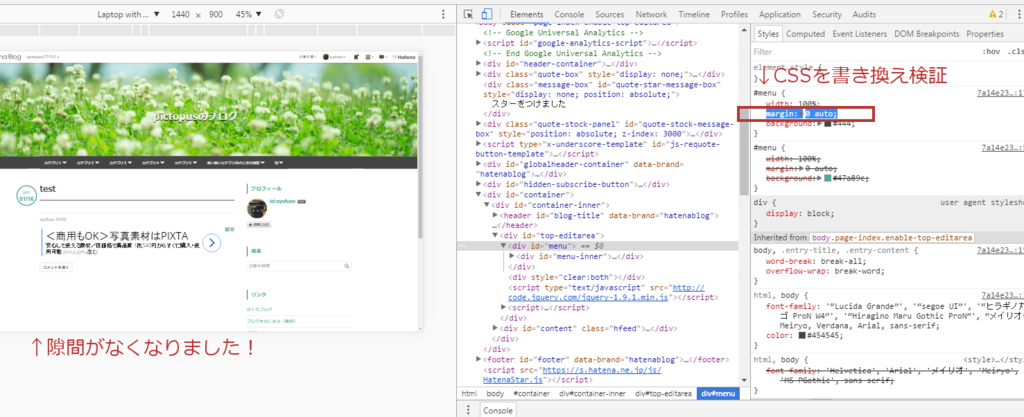Click the #454545 color swatch
The image size is (1024, 417).
[x=802, y=335]
